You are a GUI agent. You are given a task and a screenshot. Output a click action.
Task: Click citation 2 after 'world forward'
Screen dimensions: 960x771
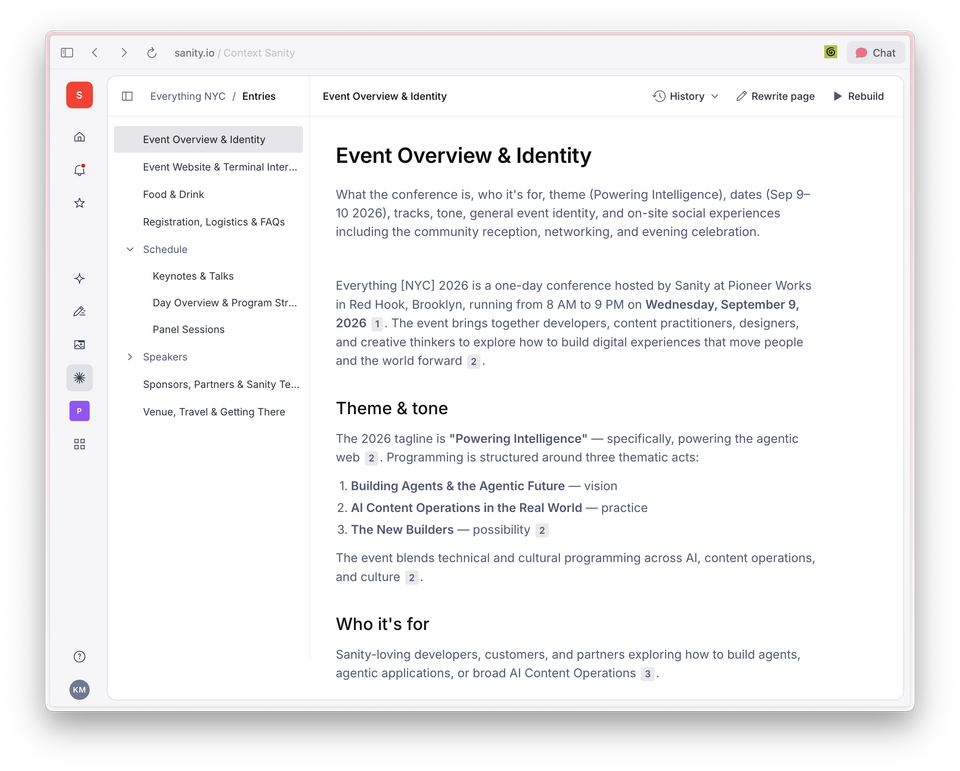(x=473, y=361)
